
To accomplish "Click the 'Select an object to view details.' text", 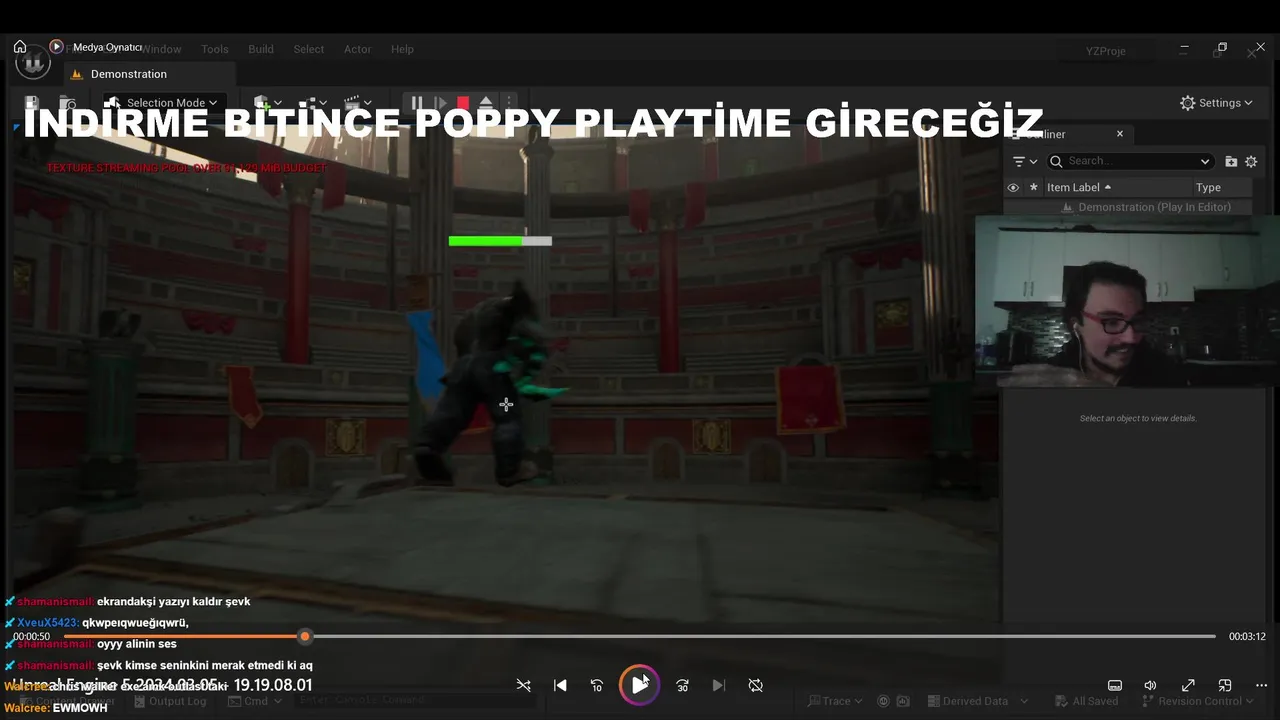I will click(x=1138, y=418).
